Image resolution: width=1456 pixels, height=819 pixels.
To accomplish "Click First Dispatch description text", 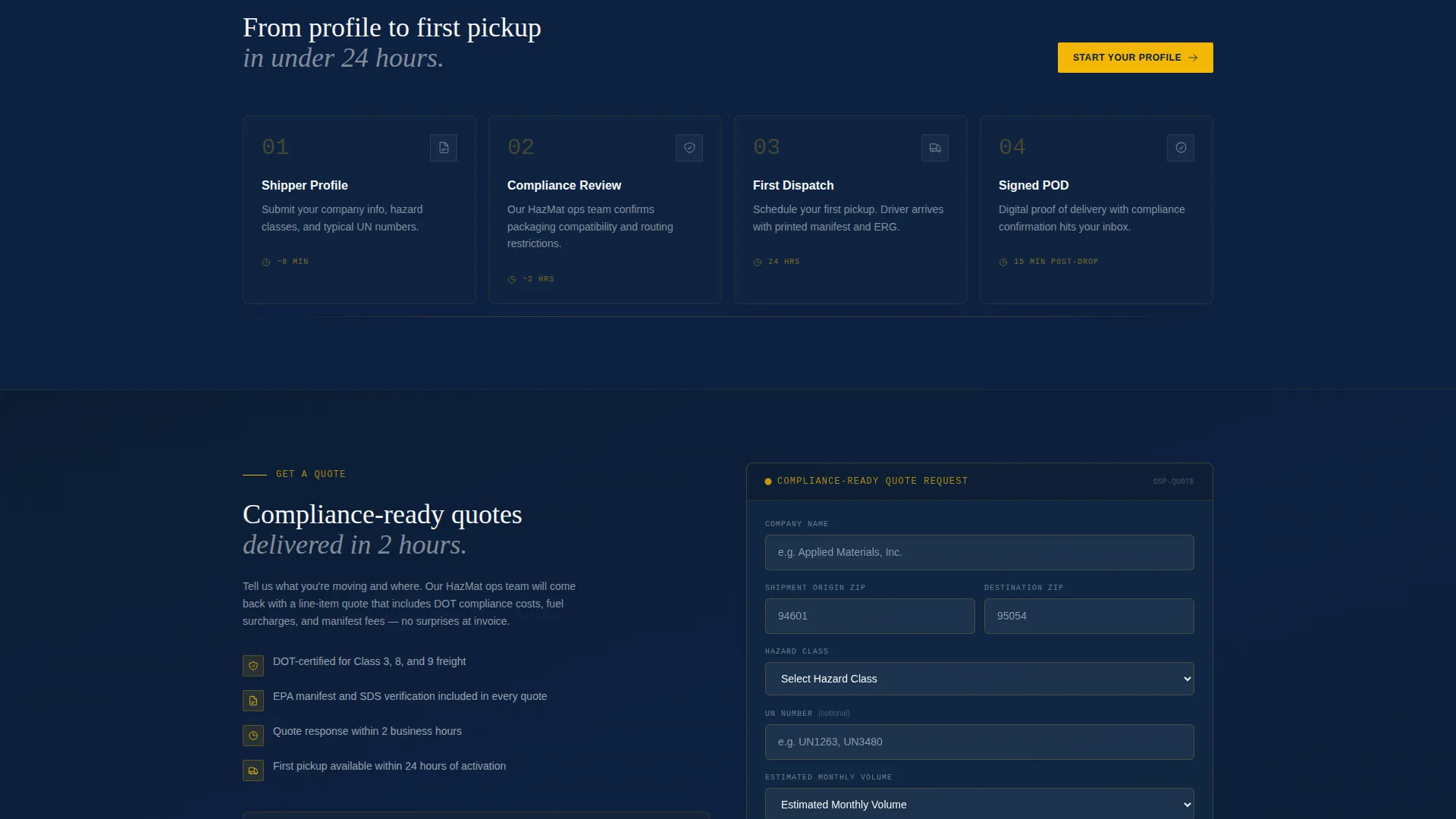I will click(x=848, y=218).
